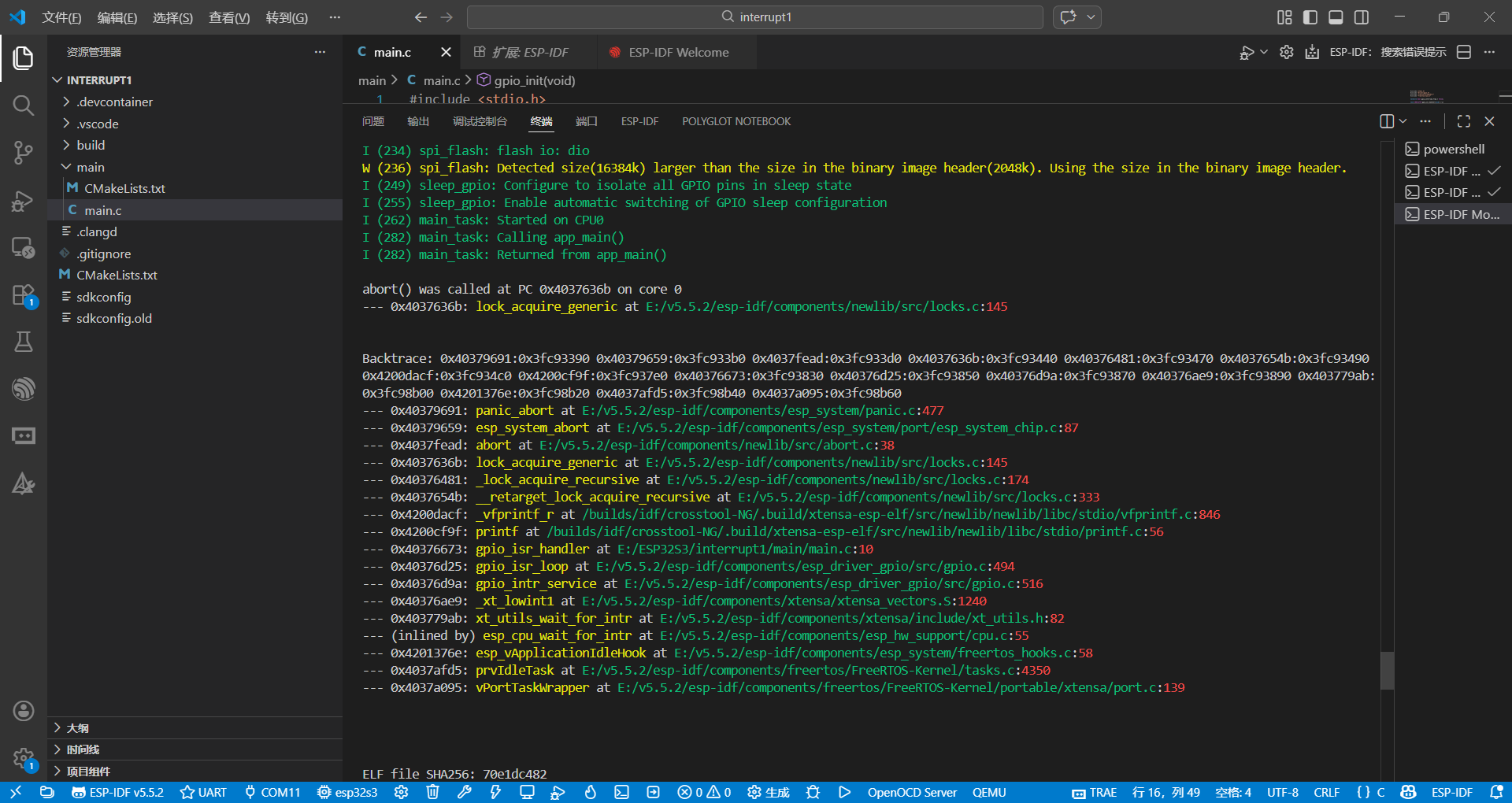Select the COM11 serial port button

272,792
